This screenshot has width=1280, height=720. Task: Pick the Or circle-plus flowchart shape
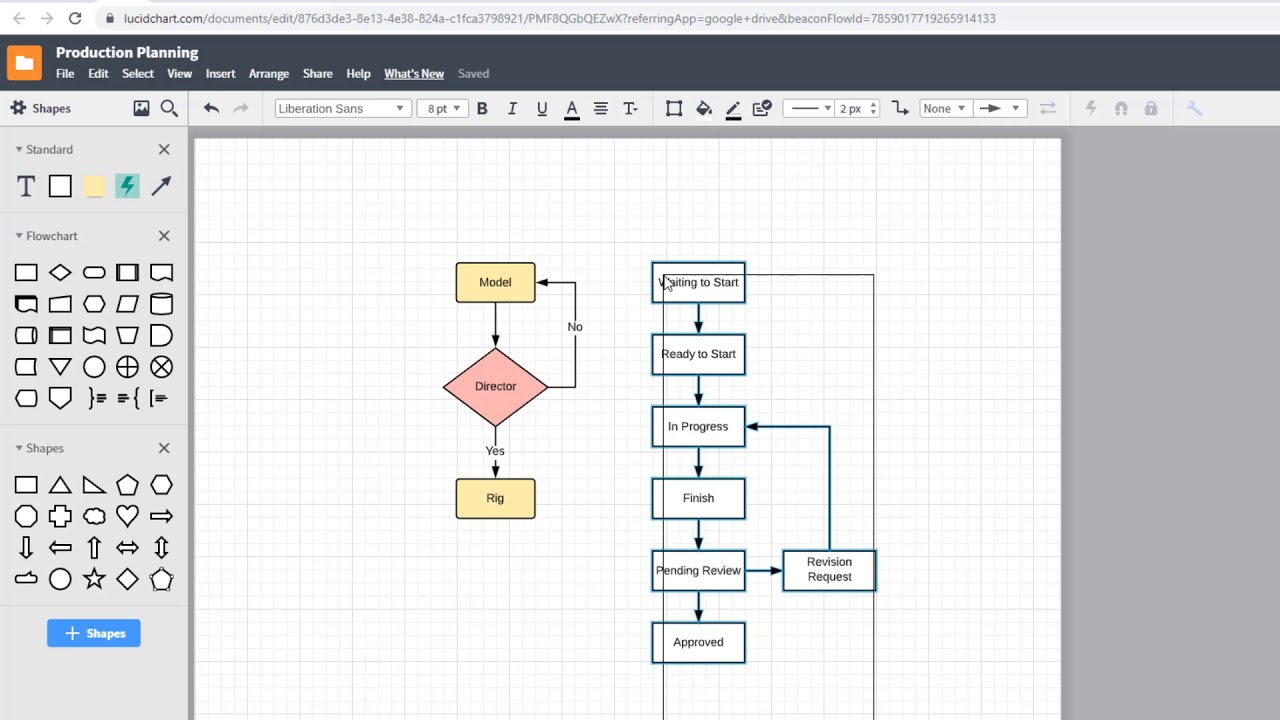pyautogui.click(x=127, y=367)
